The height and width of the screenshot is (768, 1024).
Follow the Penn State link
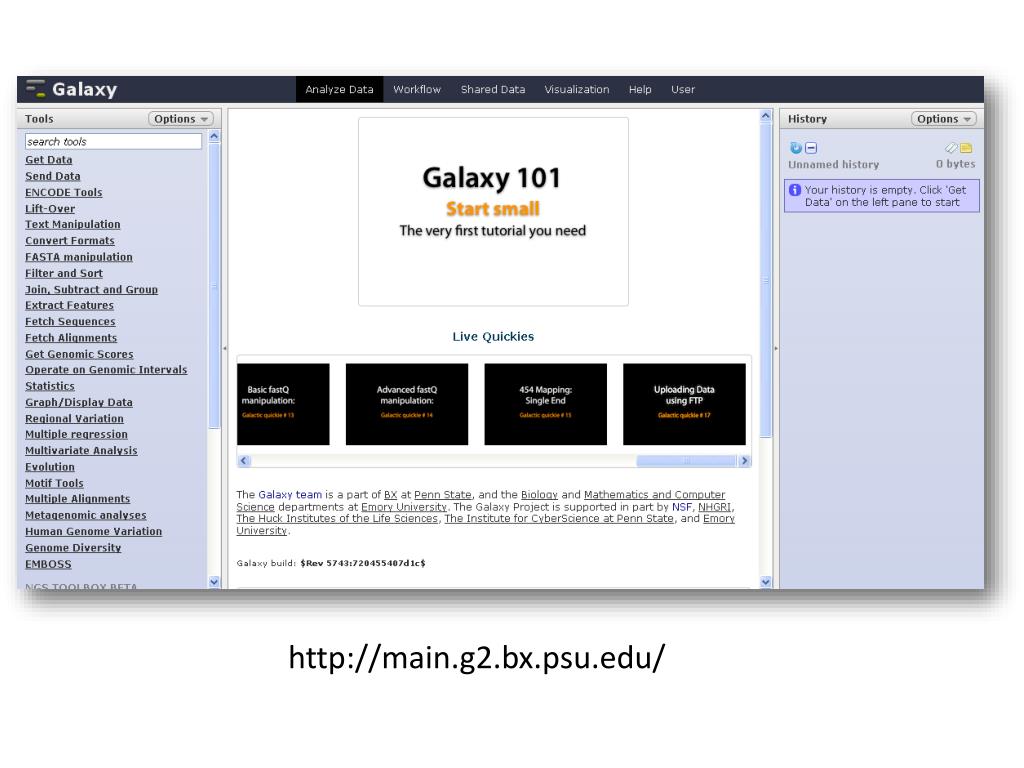(x=443, y=495)
